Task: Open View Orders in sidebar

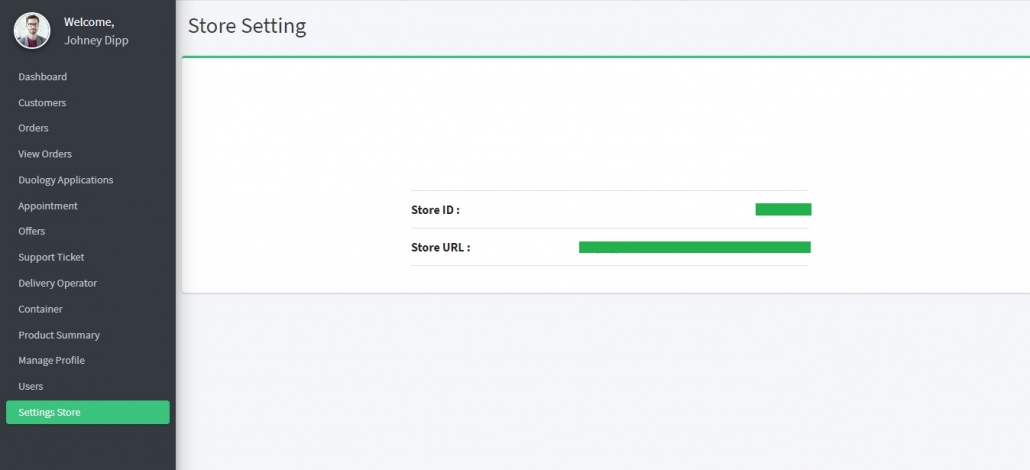Action: (45, 154)
